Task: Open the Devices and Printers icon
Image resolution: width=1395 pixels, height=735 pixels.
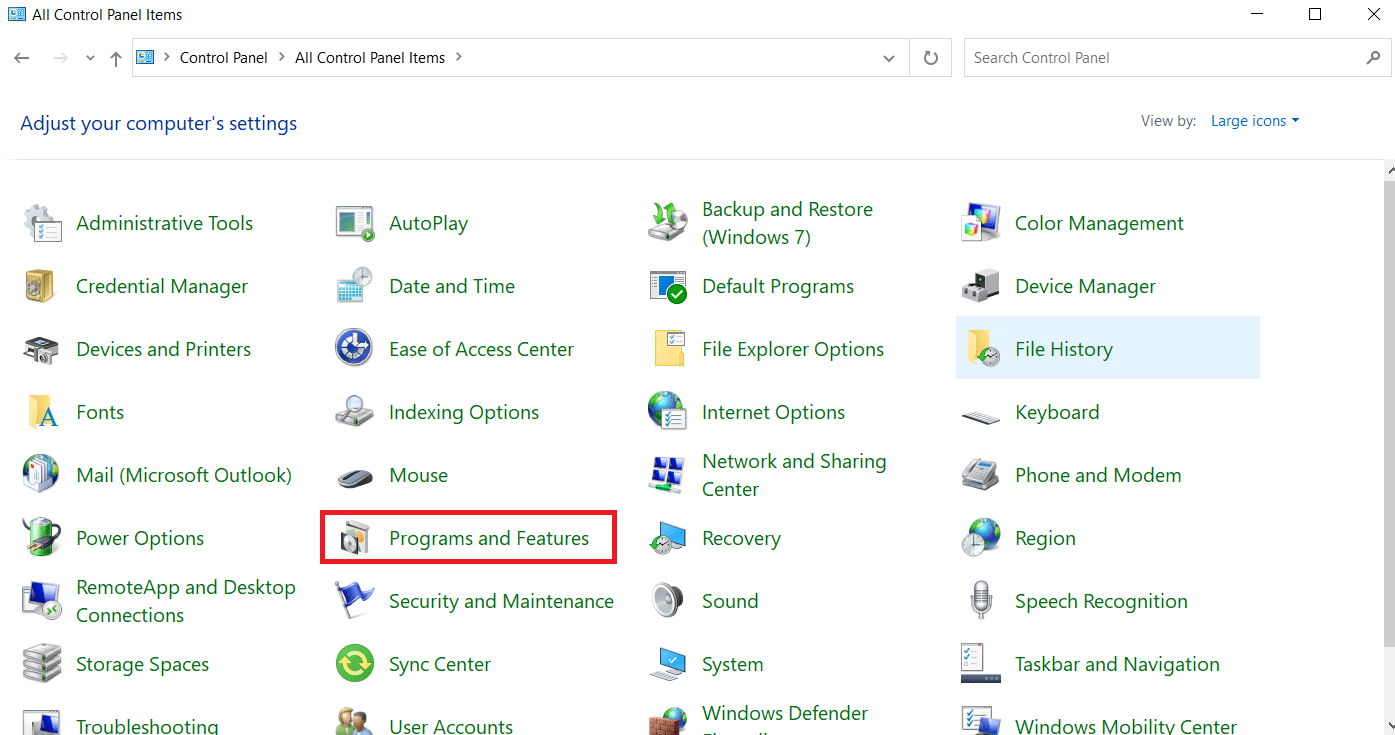Action: coord(42,349)
